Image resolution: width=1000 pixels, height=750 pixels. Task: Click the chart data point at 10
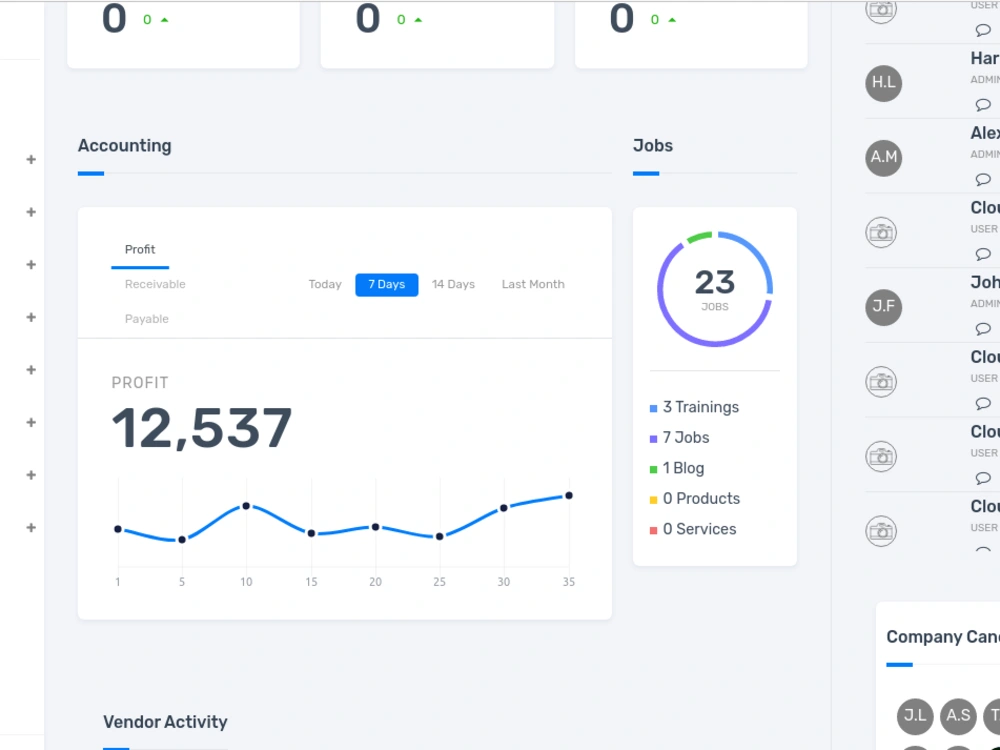(246, 506)
